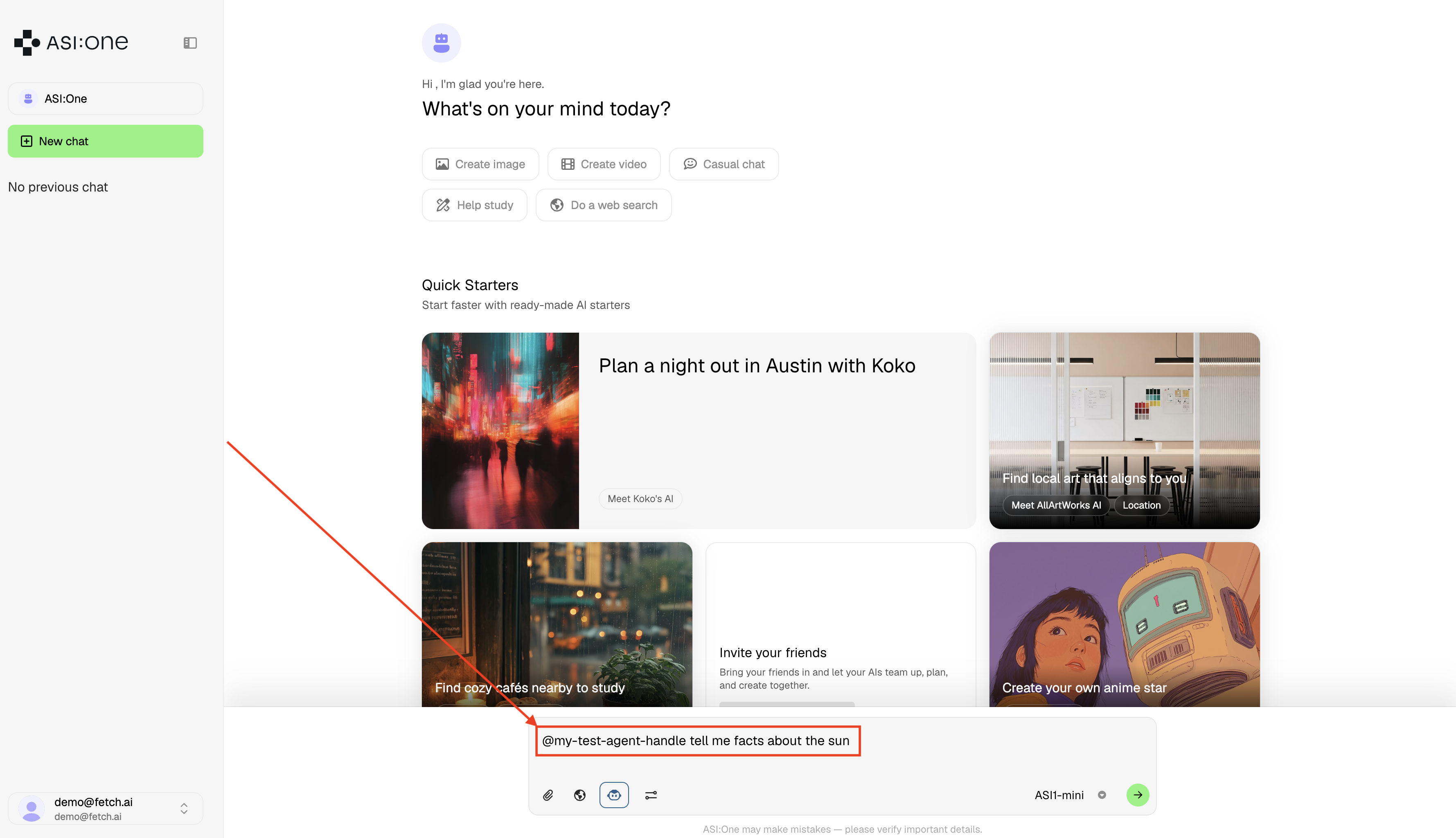Image resolution: width=1456 pixels, height=838 pixels.
Task: Select the Casual chat chip
Action: pyautogui.click(x=723, y=164)
